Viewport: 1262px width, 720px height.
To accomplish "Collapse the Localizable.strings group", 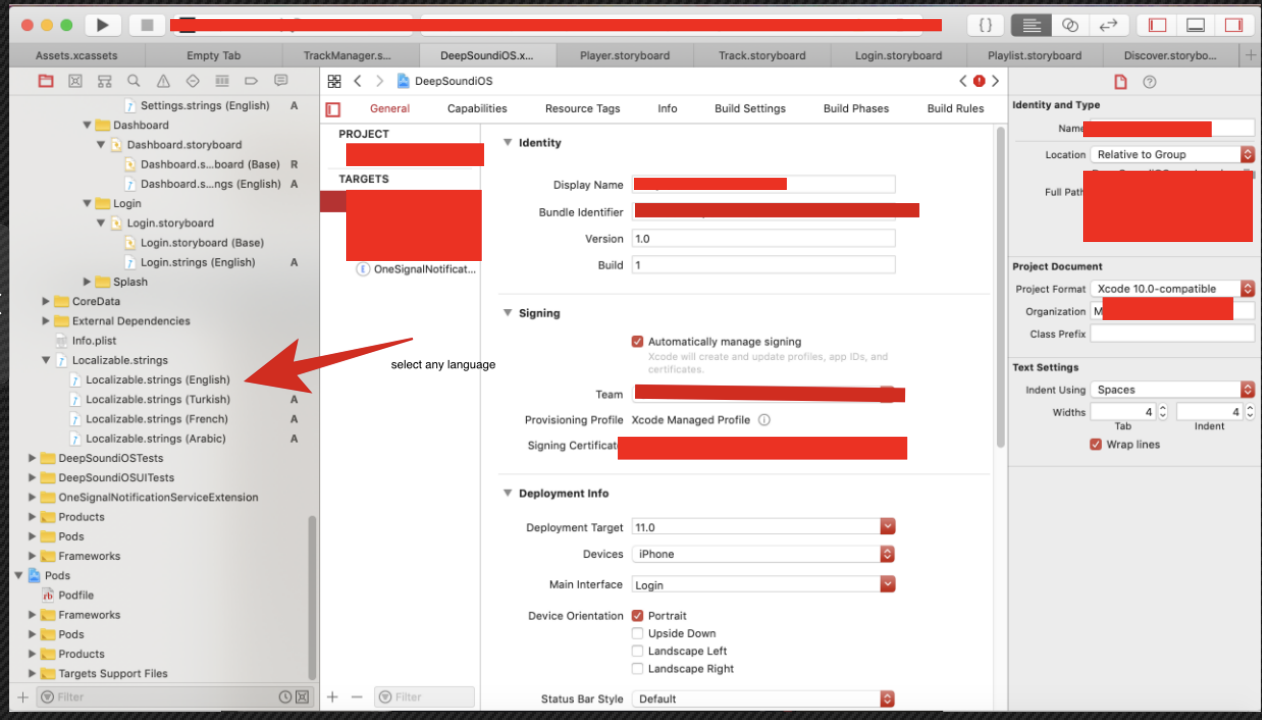I will tap(46, 360).
